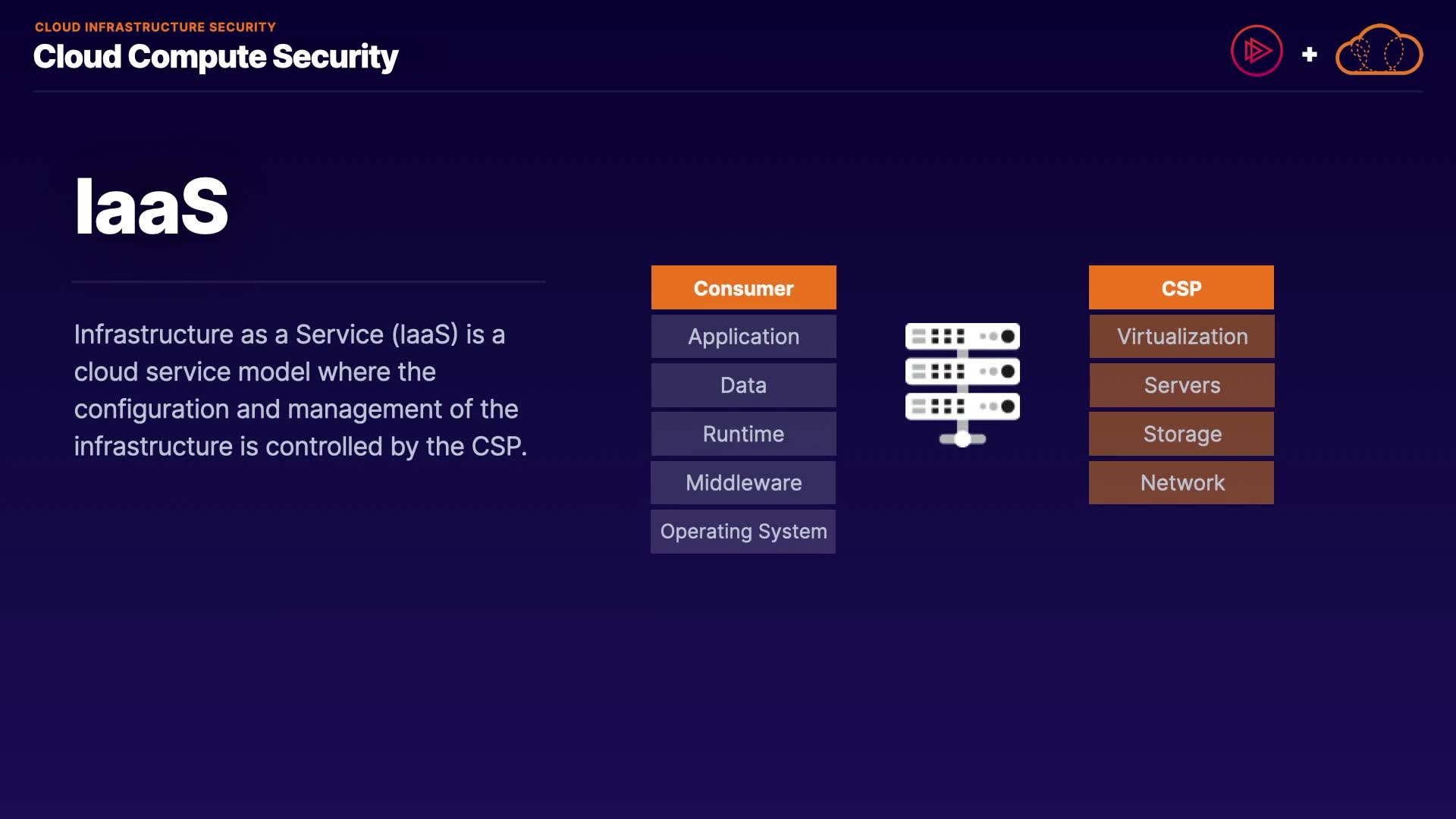Click the Application layer box
This screenshot has height=819, width=1456.
point(743,337)
